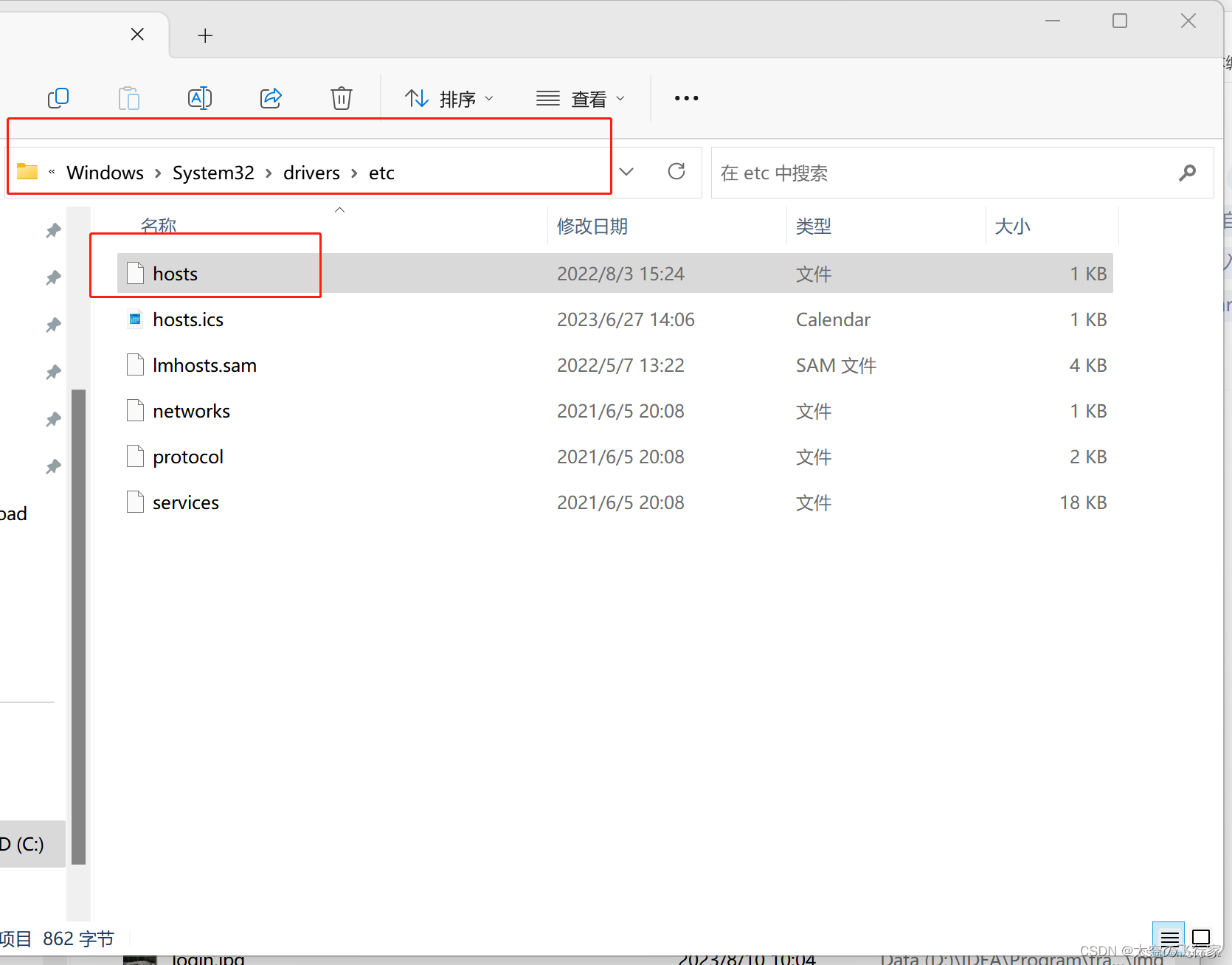Click the navigation pane scrollbar
The height and width of the screenshot is (965, 1232).
pyautogui.click(x=78, y=626)
